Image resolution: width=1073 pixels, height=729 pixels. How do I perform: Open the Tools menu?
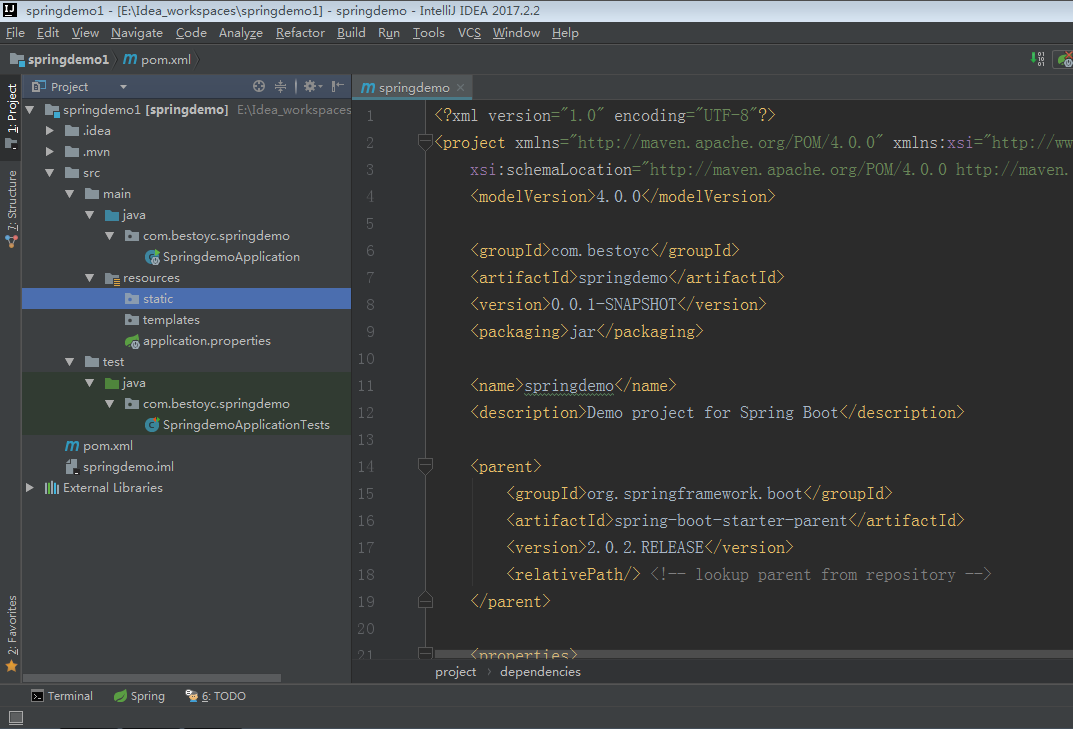(x=428, y=33)
